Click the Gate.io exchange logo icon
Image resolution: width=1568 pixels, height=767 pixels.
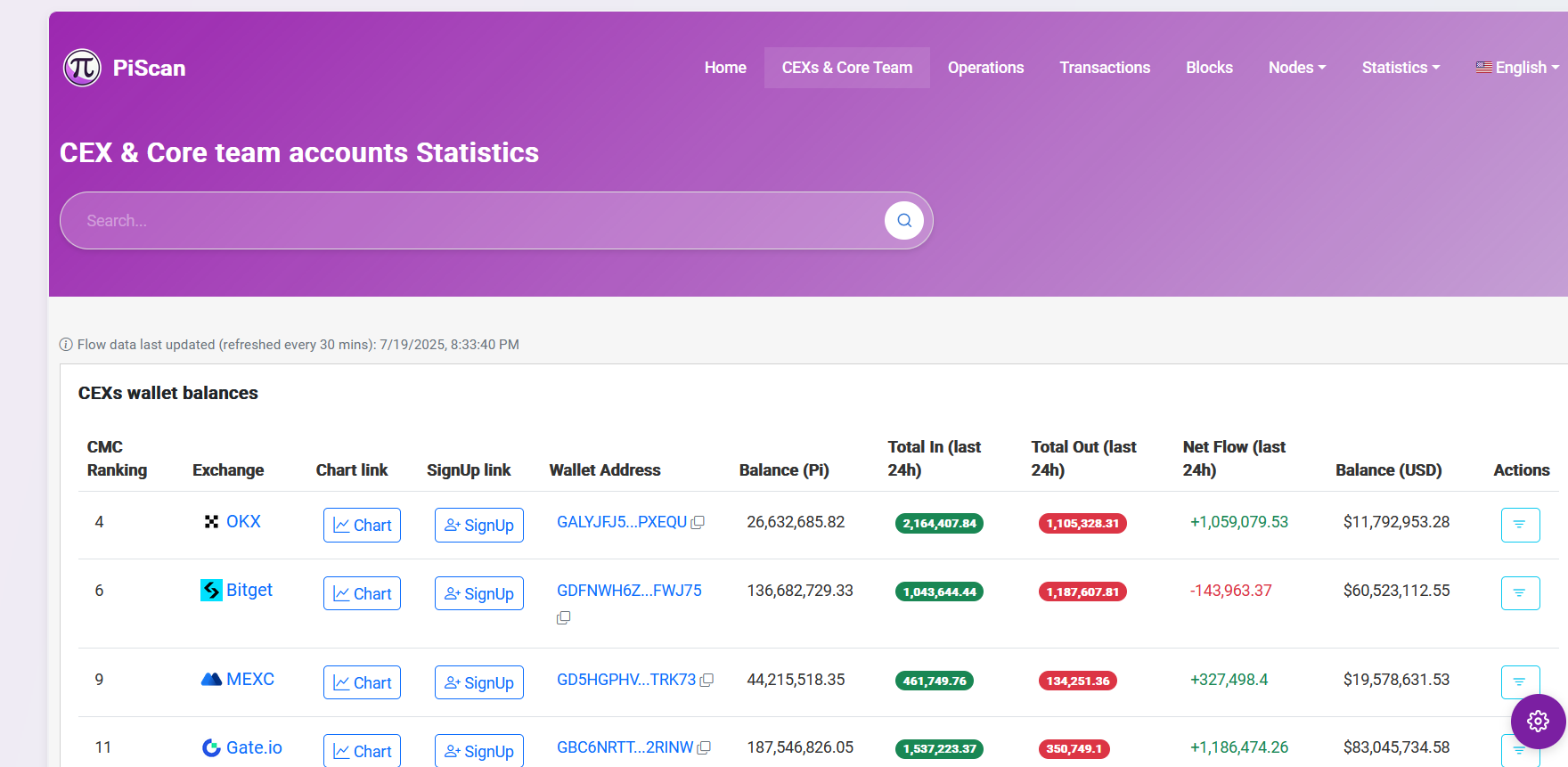211,747
